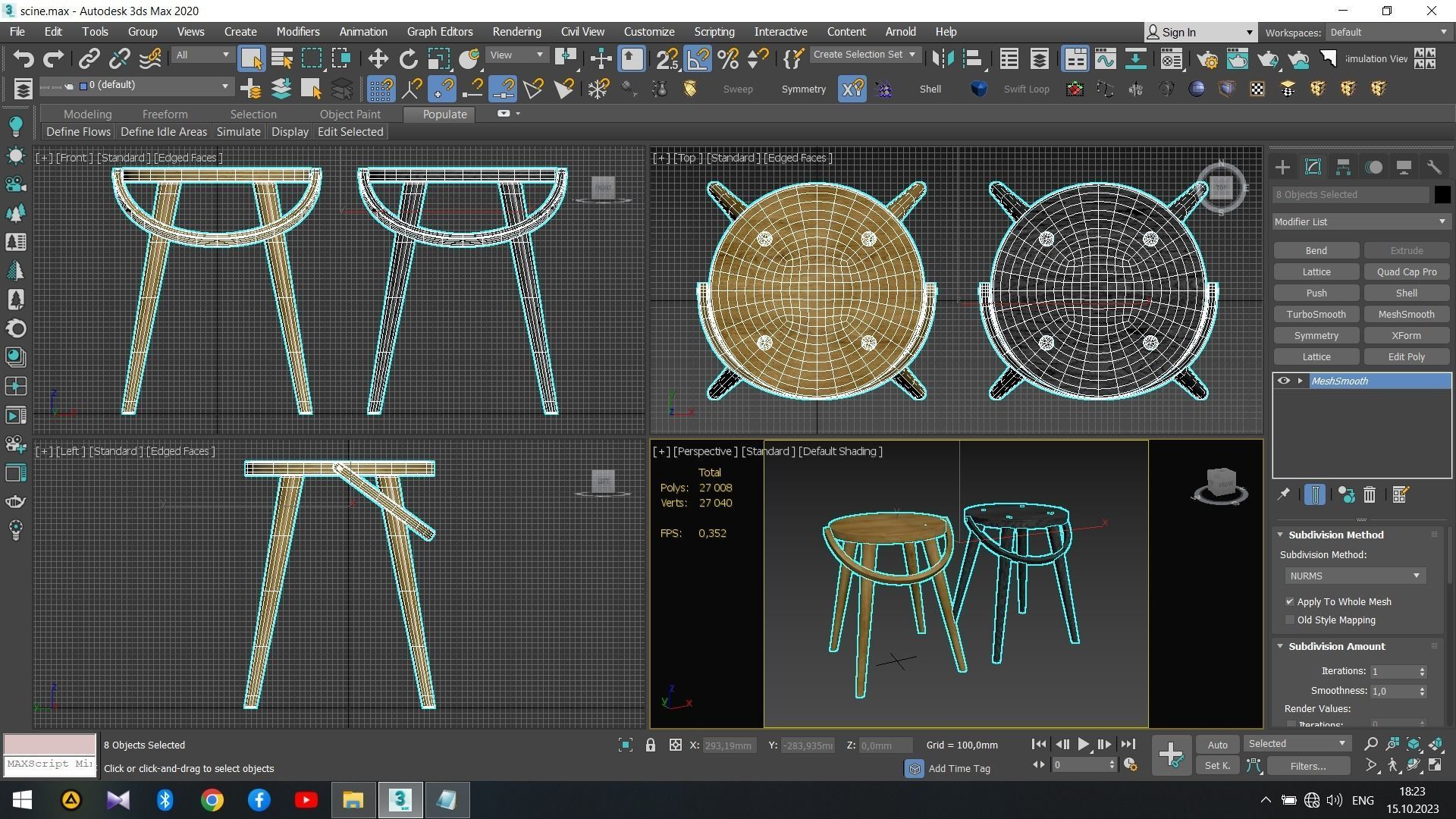Screen dimensions: 1456x819
Task: Open Chrome from the taskbar
Action: 212,800
